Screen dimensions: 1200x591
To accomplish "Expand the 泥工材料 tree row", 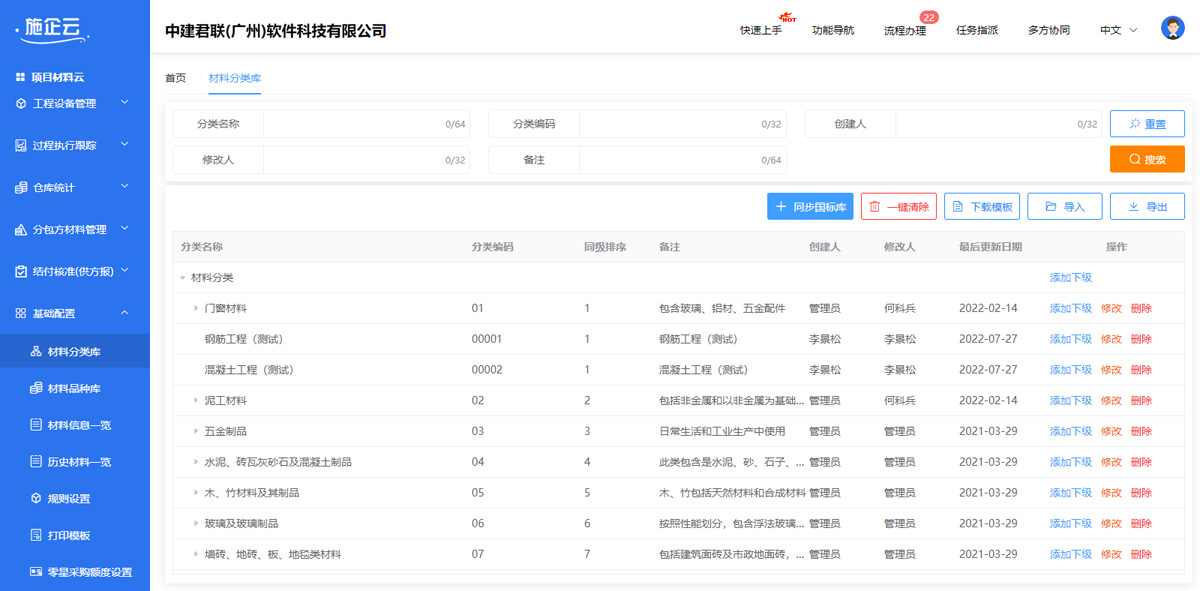I will (196, 401).
